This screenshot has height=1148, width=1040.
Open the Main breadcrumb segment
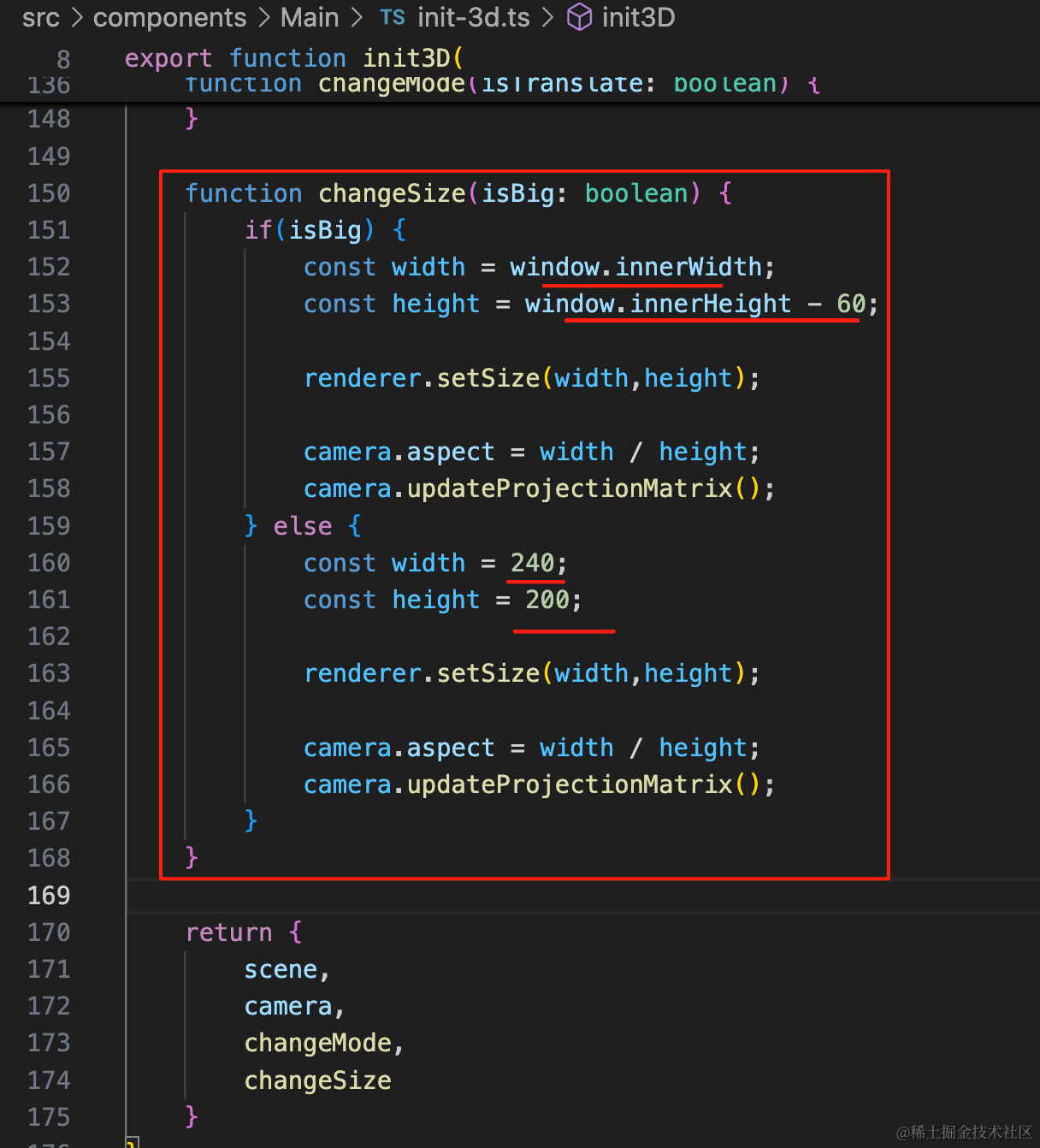pos(310,17)
